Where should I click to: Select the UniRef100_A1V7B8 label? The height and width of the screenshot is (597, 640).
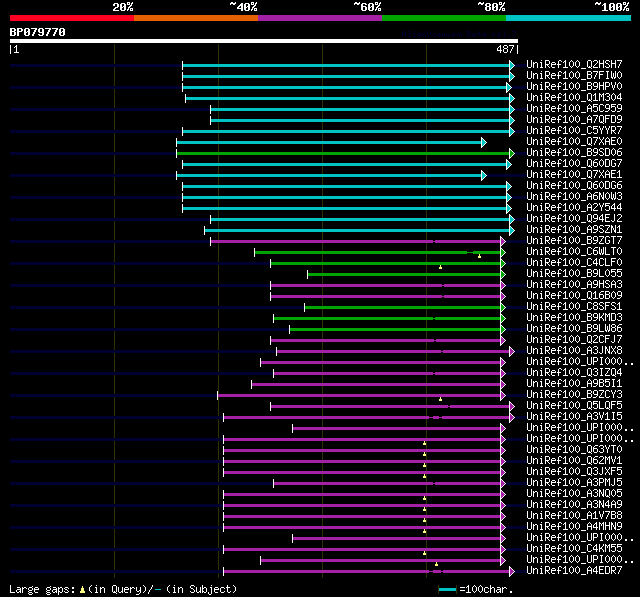pos(574,516)
